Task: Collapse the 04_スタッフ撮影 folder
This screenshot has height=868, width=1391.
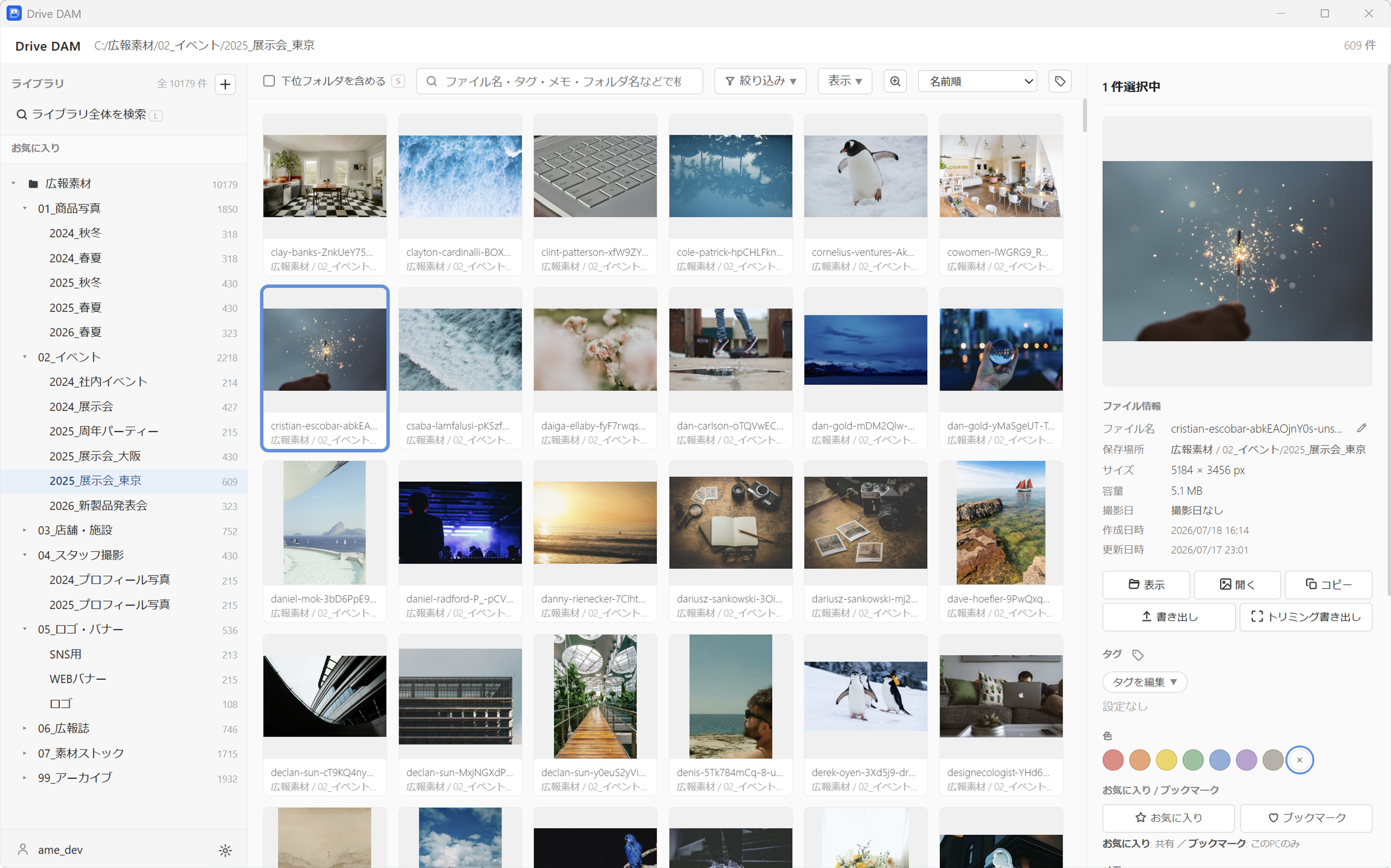Action: coord(24,555)
